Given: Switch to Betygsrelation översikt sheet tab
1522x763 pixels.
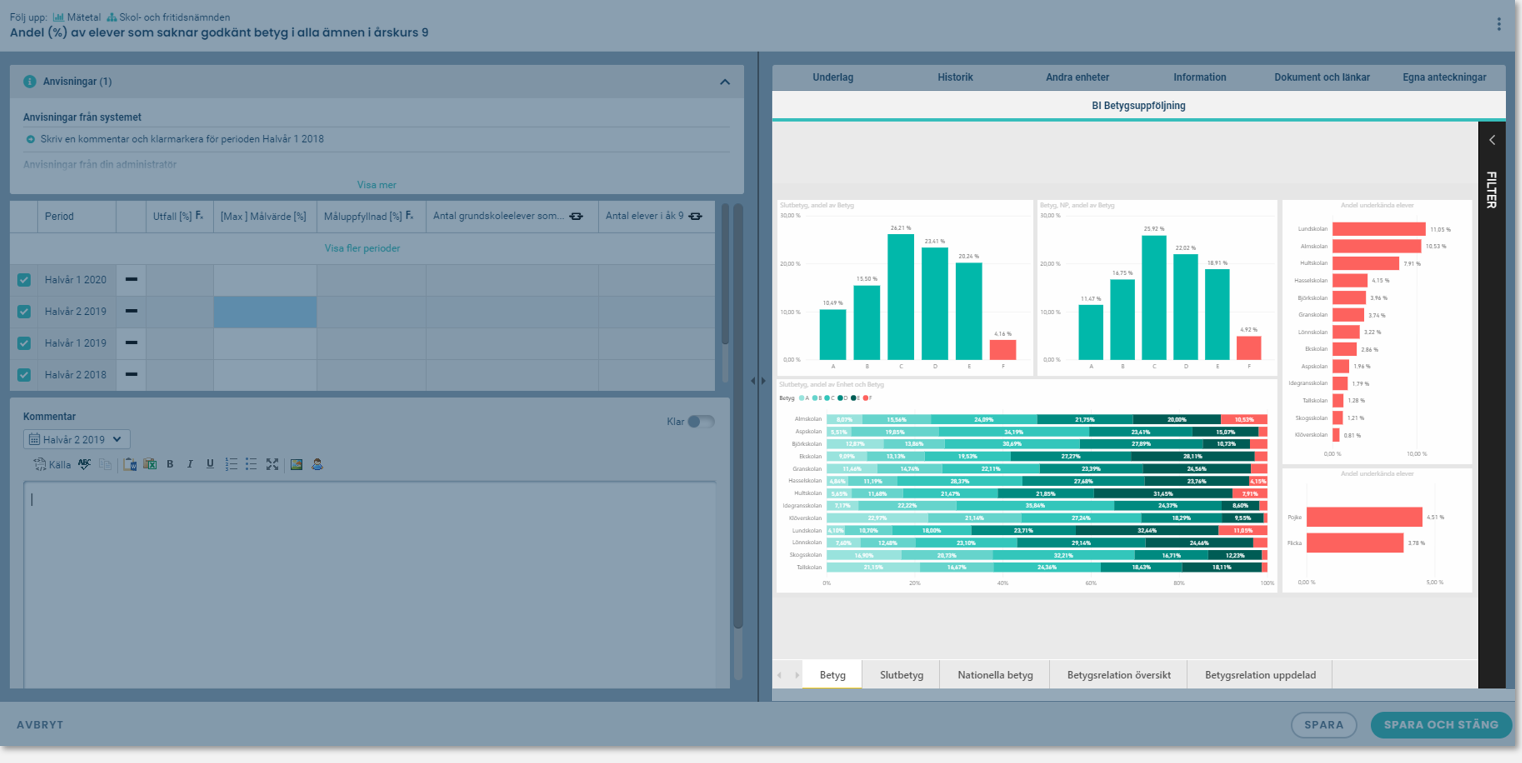Looking at the screenshot, I should point(1119,675).
